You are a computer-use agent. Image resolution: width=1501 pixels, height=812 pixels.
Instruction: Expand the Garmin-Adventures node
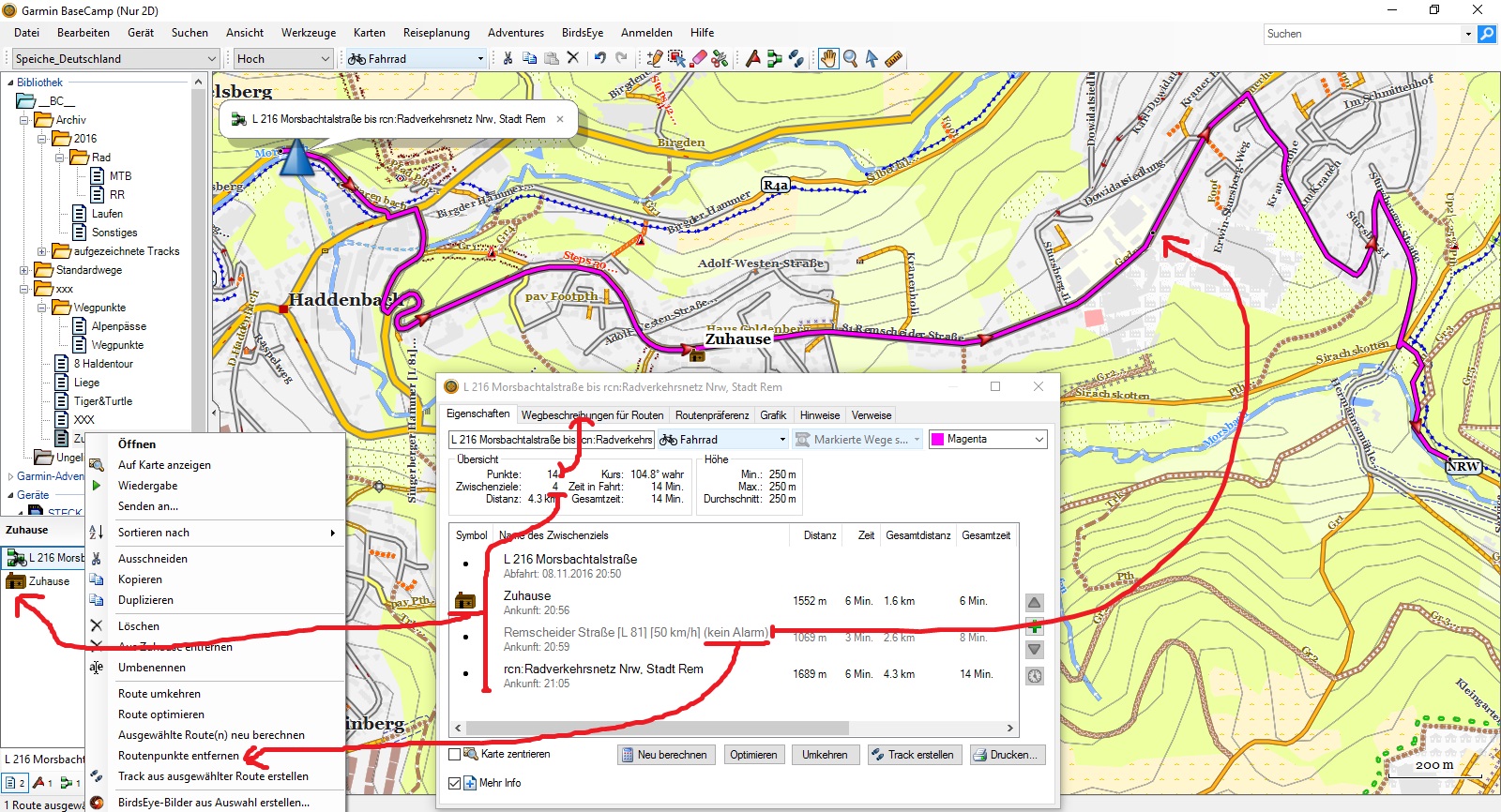pos(10,476)
